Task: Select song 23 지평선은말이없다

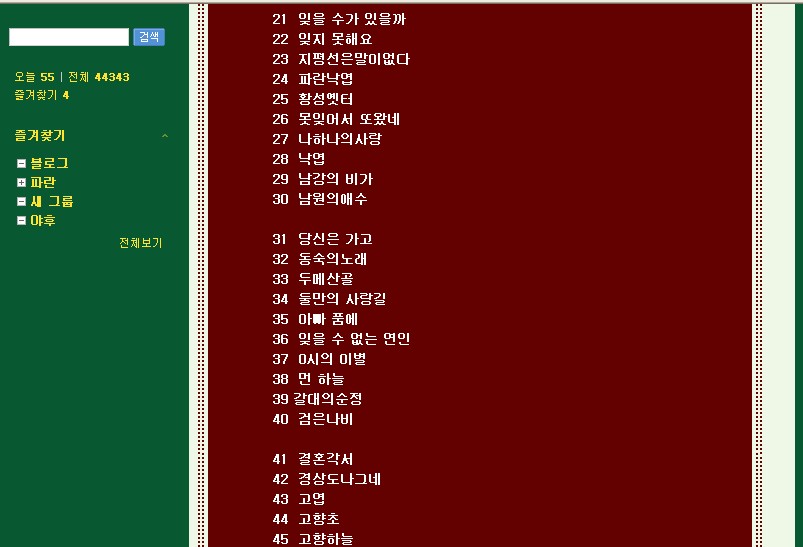Action: click(341, 59)
